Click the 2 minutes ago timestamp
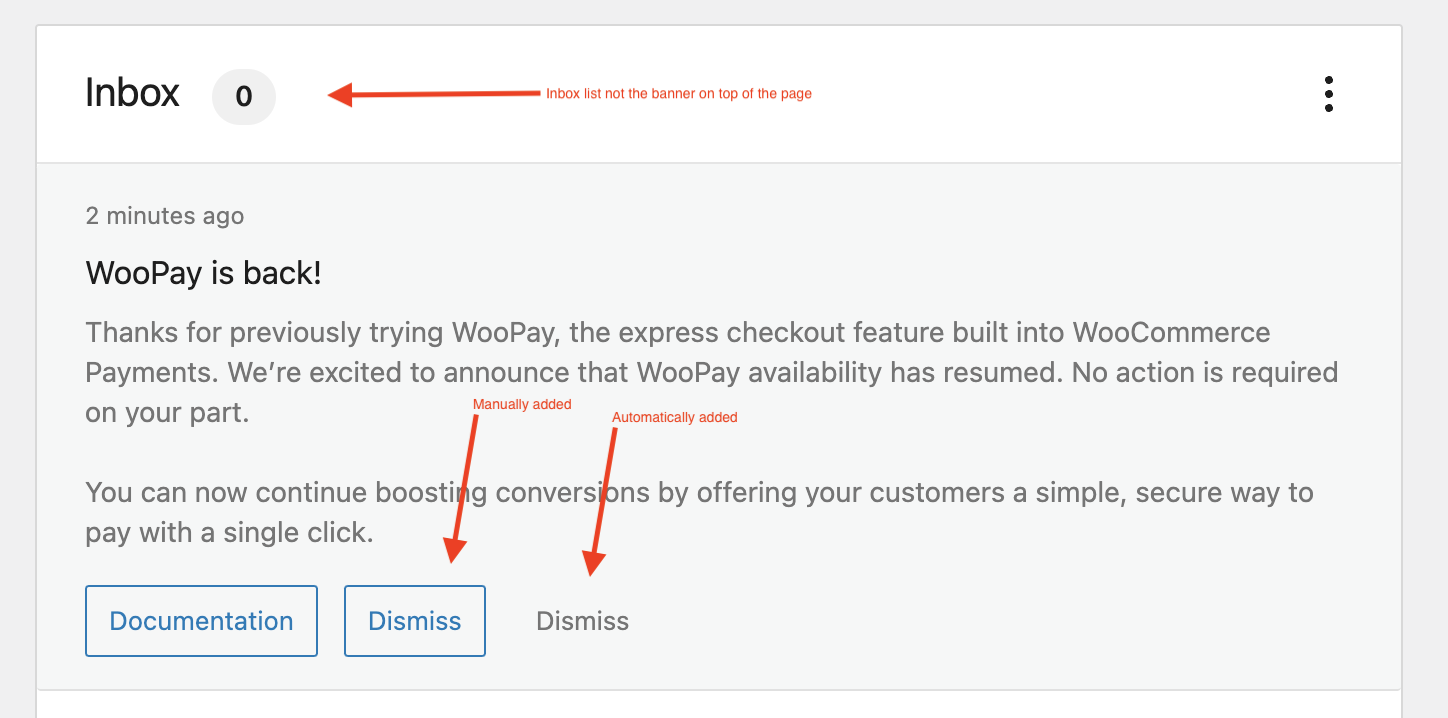Viewport: 1448px width, 718px height. [x=165, y=216]
